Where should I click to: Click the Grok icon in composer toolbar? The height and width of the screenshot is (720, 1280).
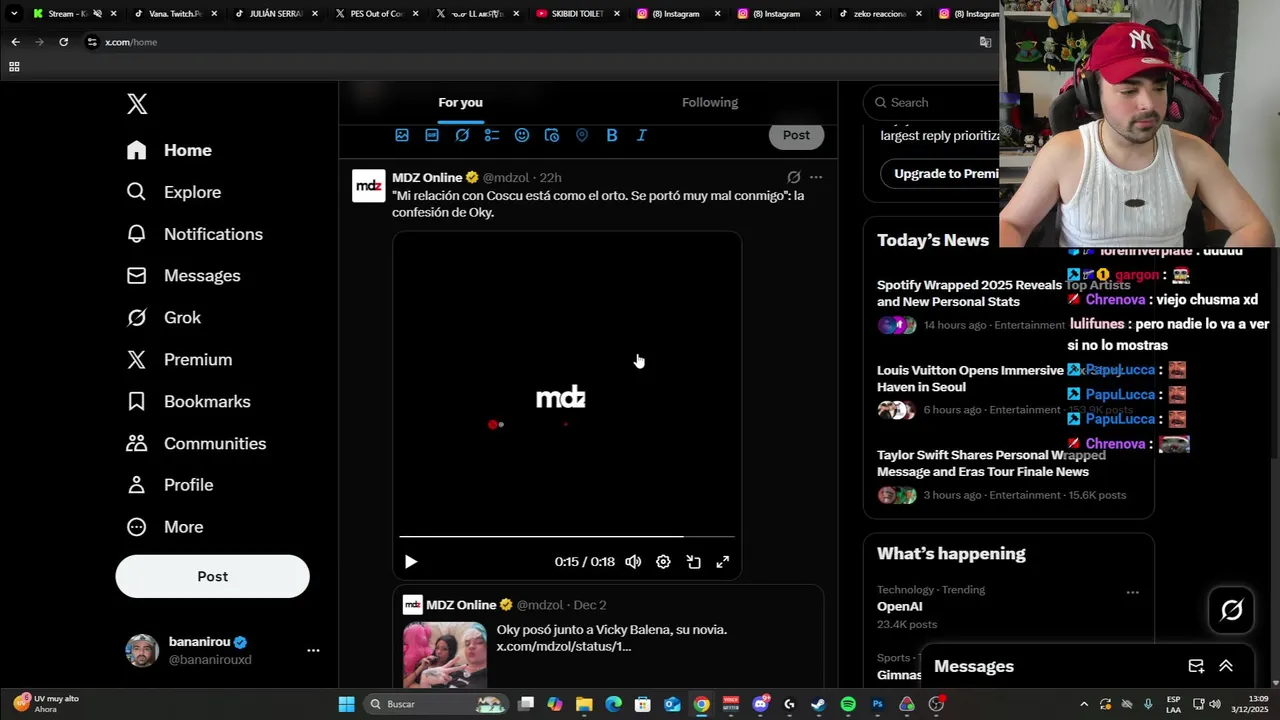pyautogui.click(x=462, y=135)
